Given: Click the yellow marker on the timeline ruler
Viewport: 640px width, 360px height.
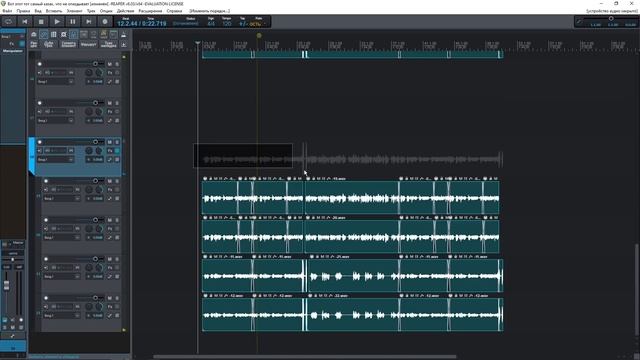Looking at the screenshot, I should click(x=259, y=36).
